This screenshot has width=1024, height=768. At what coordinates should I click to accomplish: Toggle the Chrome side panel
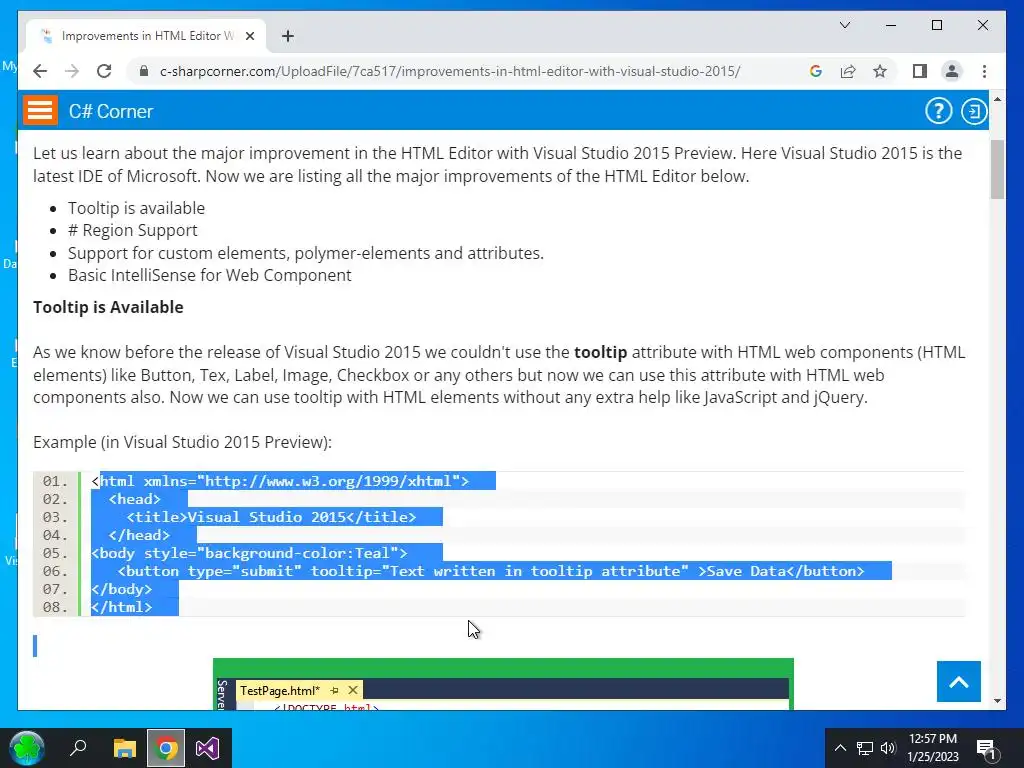(x=920, y=71)
